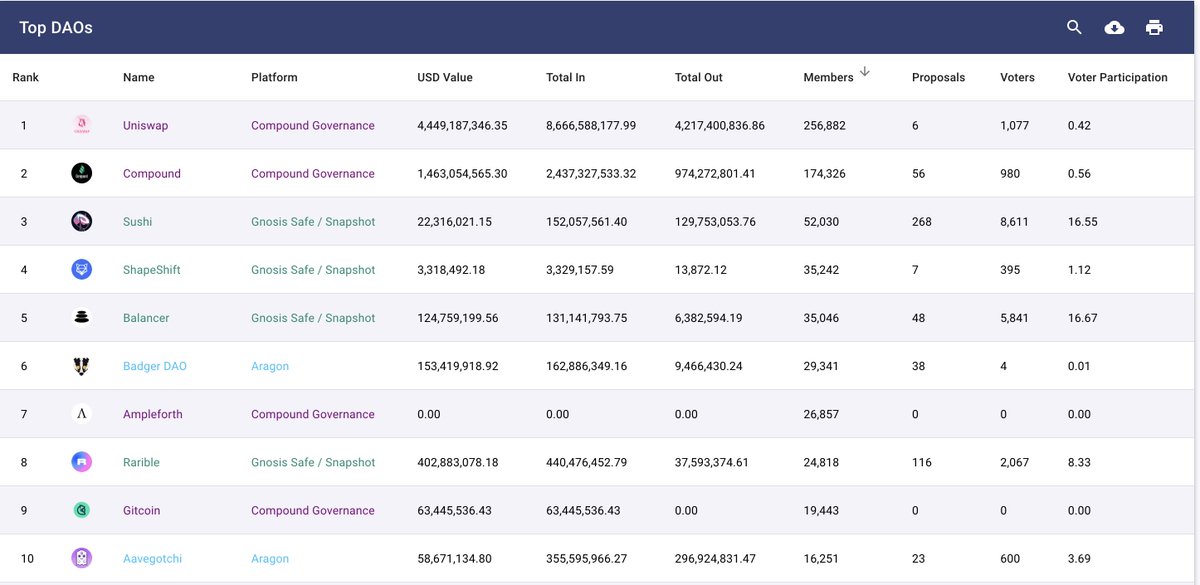
Task: Sort by the Total In column header
Action: click(x=565, y=77)
